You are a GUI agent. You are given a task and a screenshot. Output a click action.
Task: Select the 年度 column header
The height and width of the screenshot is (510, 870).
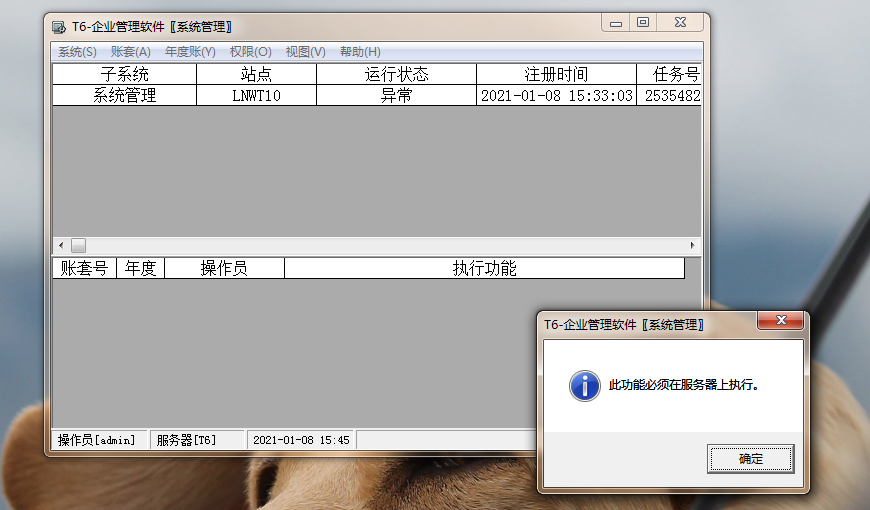coord(140,268)
